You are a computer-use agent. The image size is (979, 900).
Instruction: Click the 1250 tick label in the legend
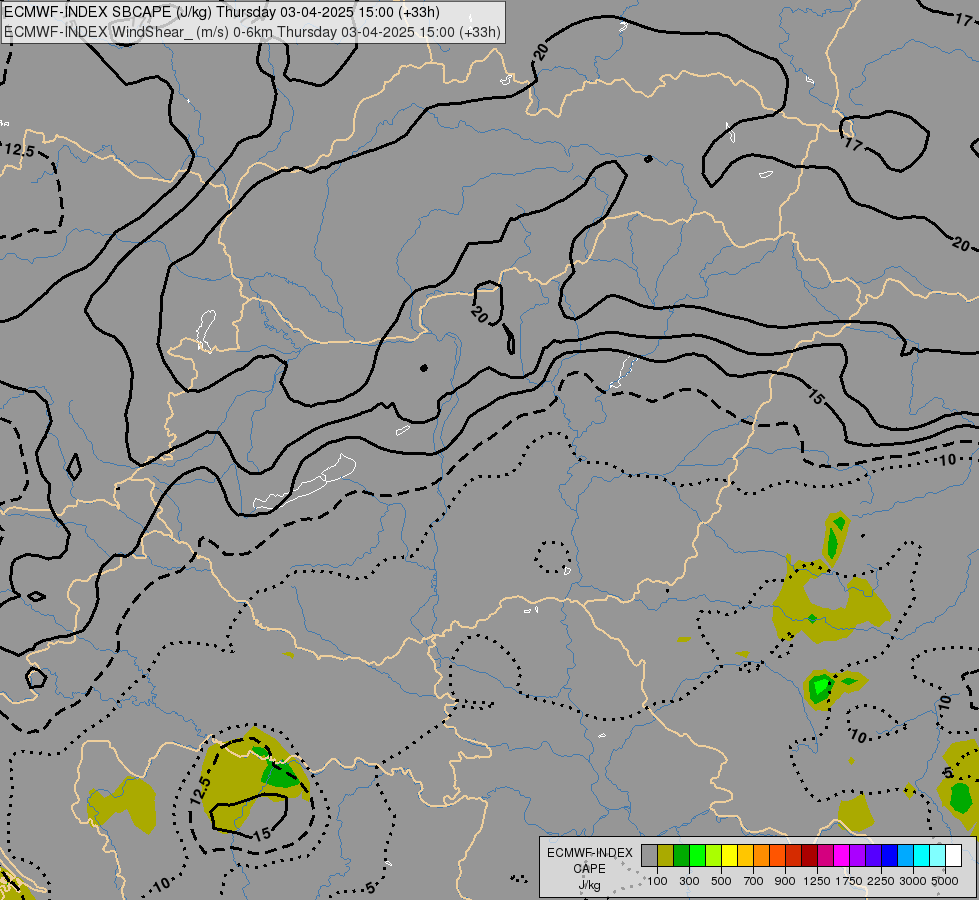coord(817,881)
